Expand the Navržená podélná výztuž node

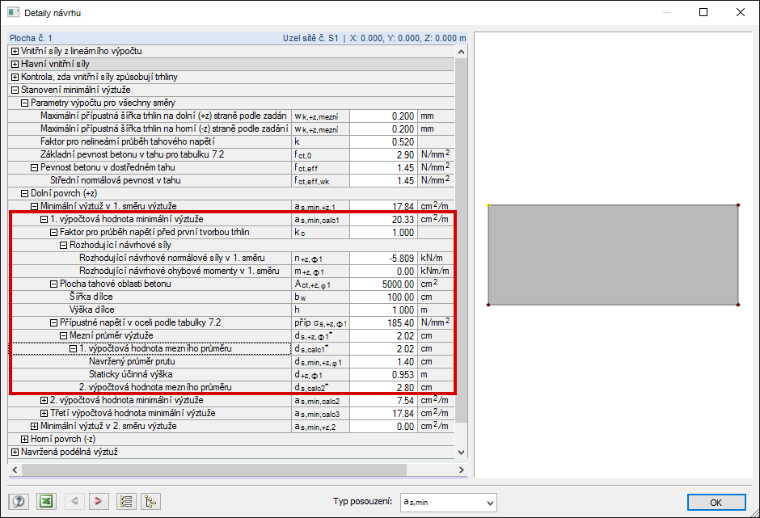pyautogui.click(x=15, y=452)
